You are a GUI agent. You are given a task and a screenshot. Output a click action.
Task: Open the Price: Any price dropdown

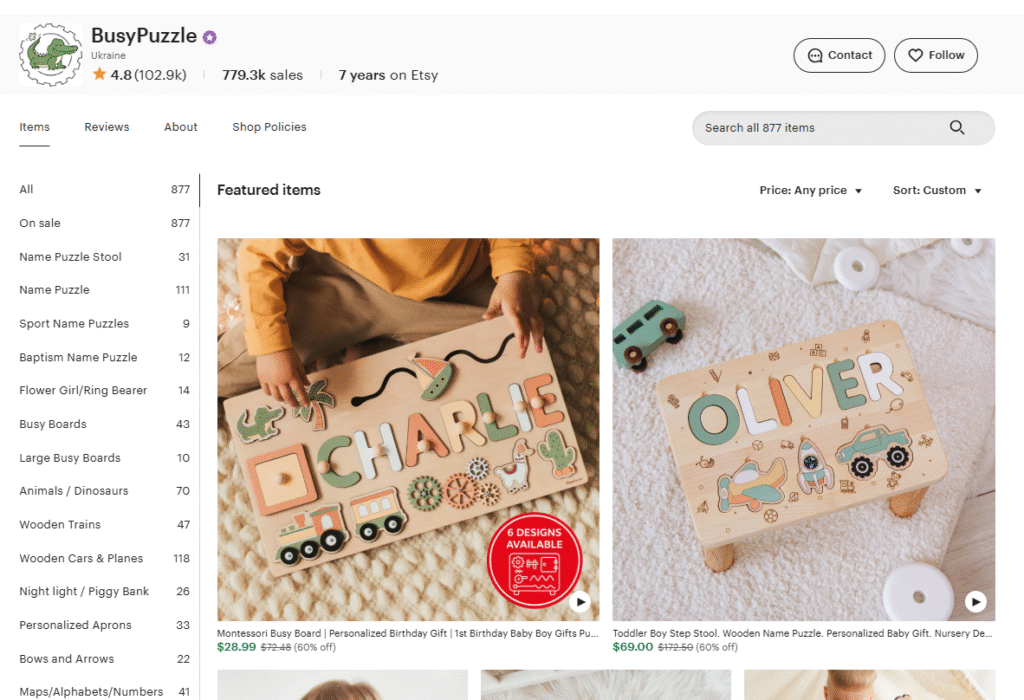(810, 190)
